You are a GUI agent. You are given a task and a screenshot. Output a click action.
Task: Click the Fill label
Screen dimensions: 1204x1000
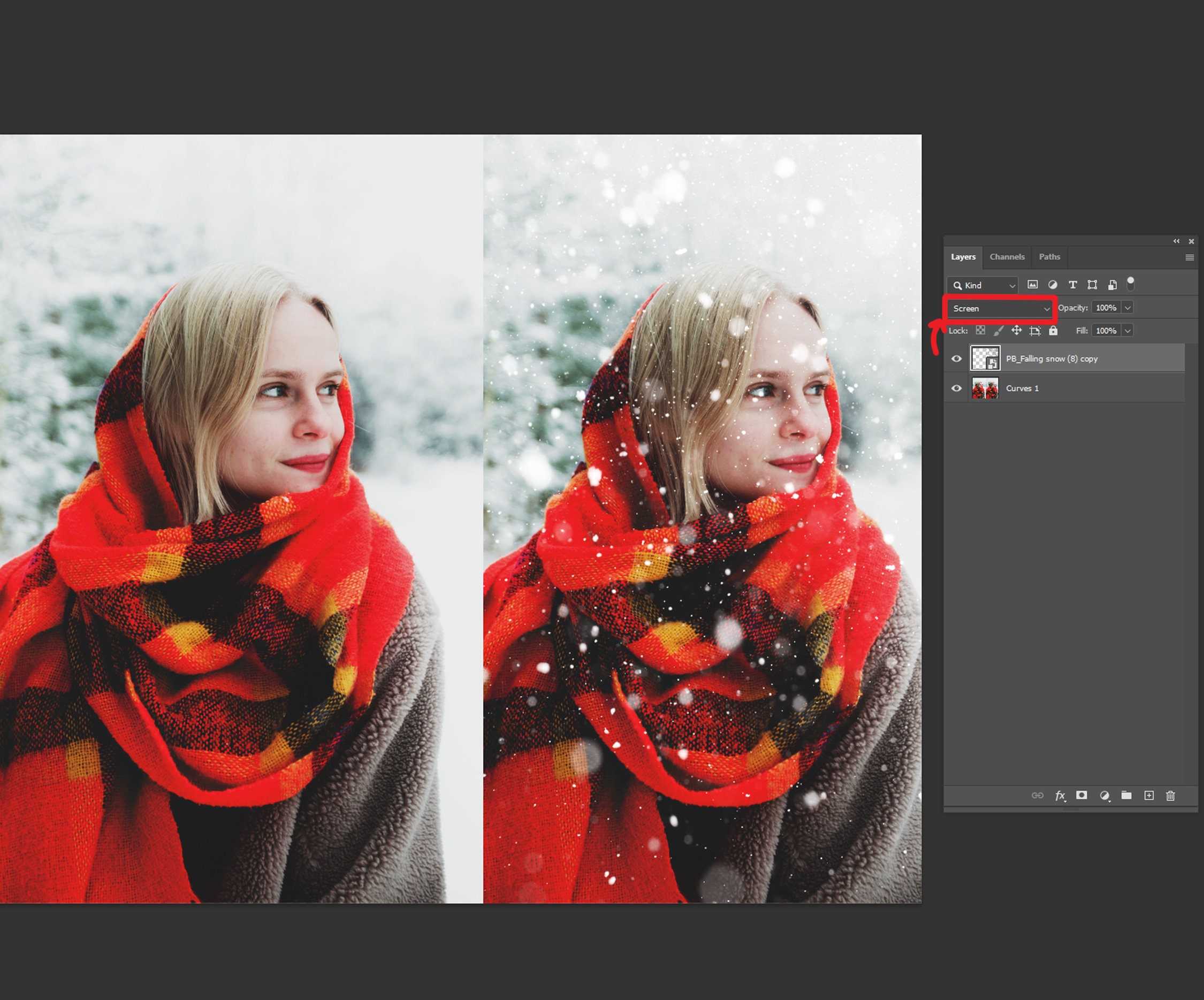[x=1081, y=331]
